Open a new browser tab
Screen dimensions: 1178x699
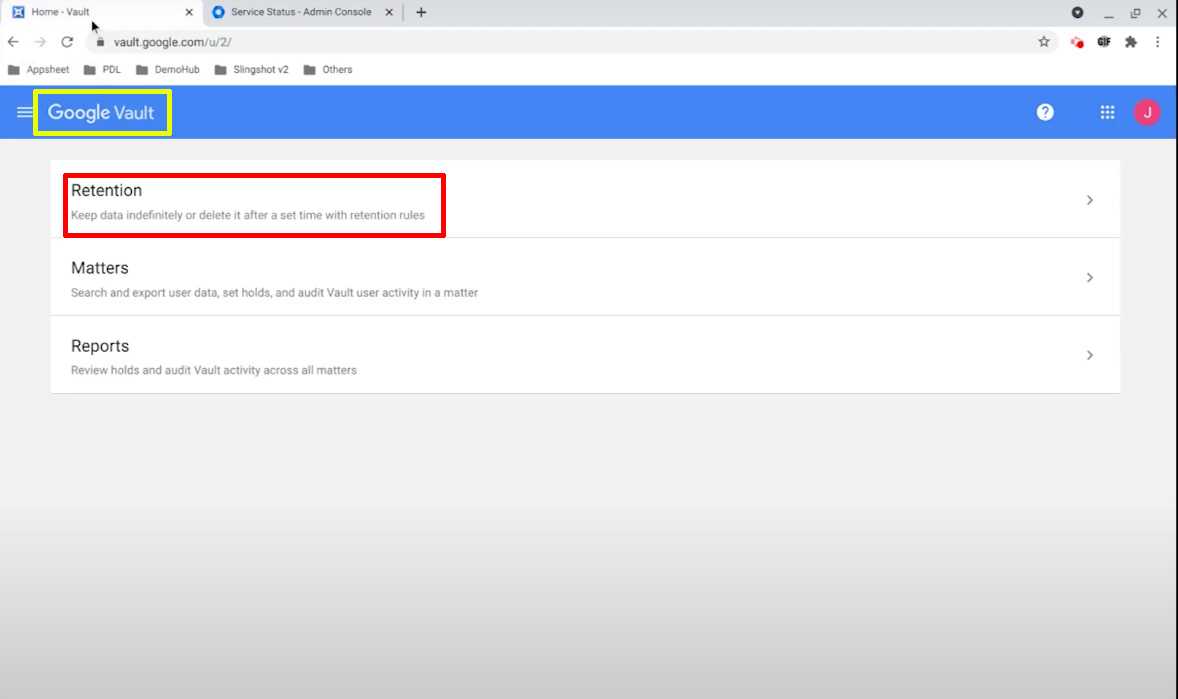click(x=421, y=12)
